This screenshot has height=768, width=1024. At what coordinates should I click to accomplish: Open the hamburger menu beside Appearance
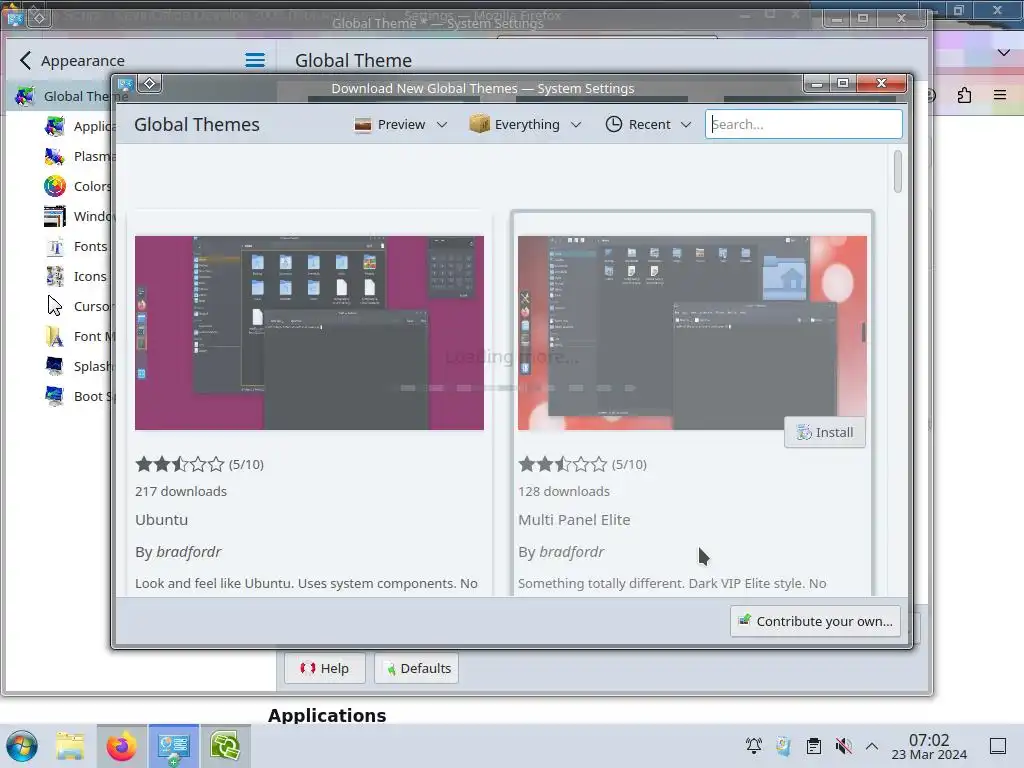point(255,61)
